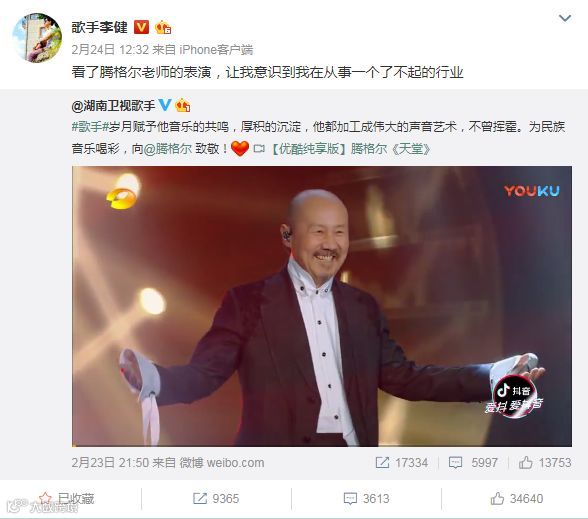Toggle like on post with 34640 likes

(517, 499)
